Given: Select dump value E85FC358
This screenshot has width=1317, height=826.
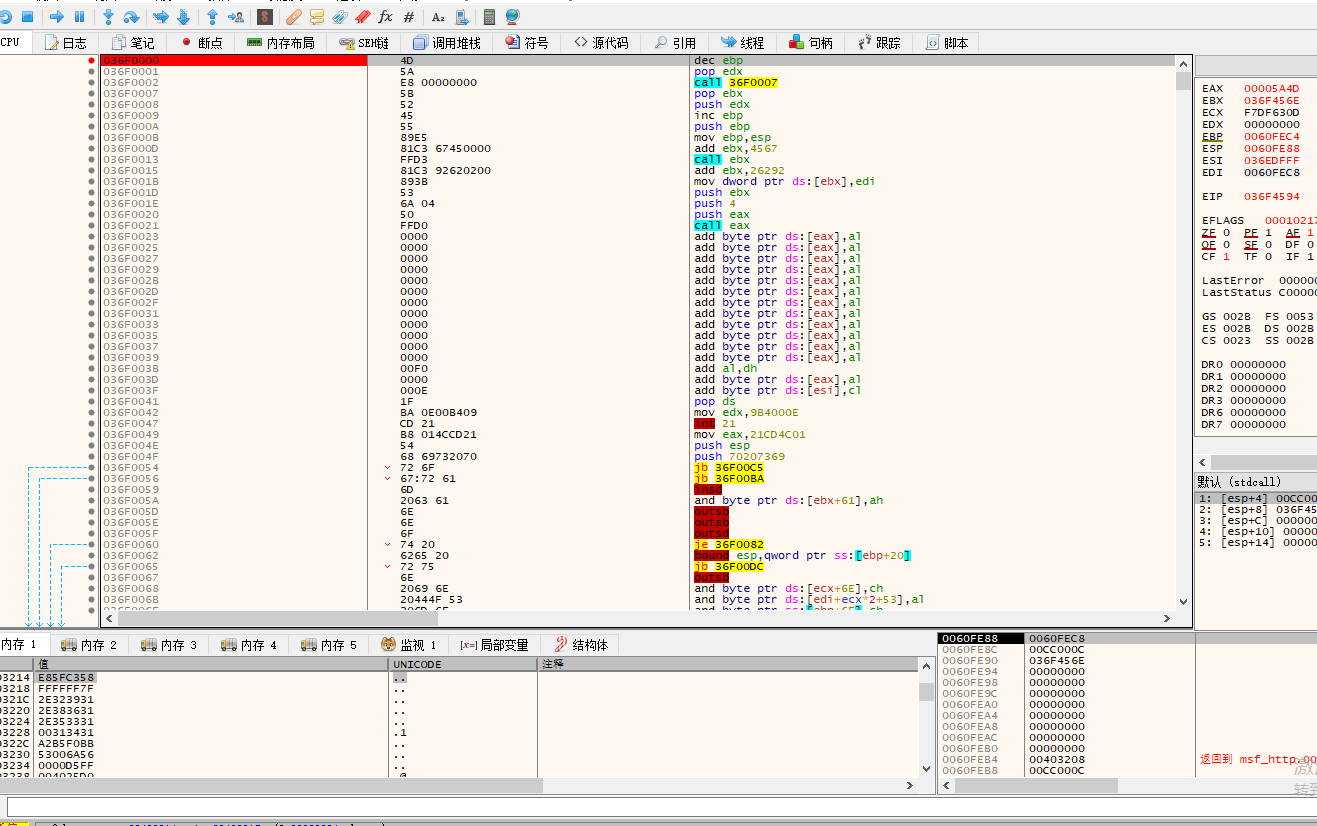Looking at the screenshot, I should coord(65,678).
